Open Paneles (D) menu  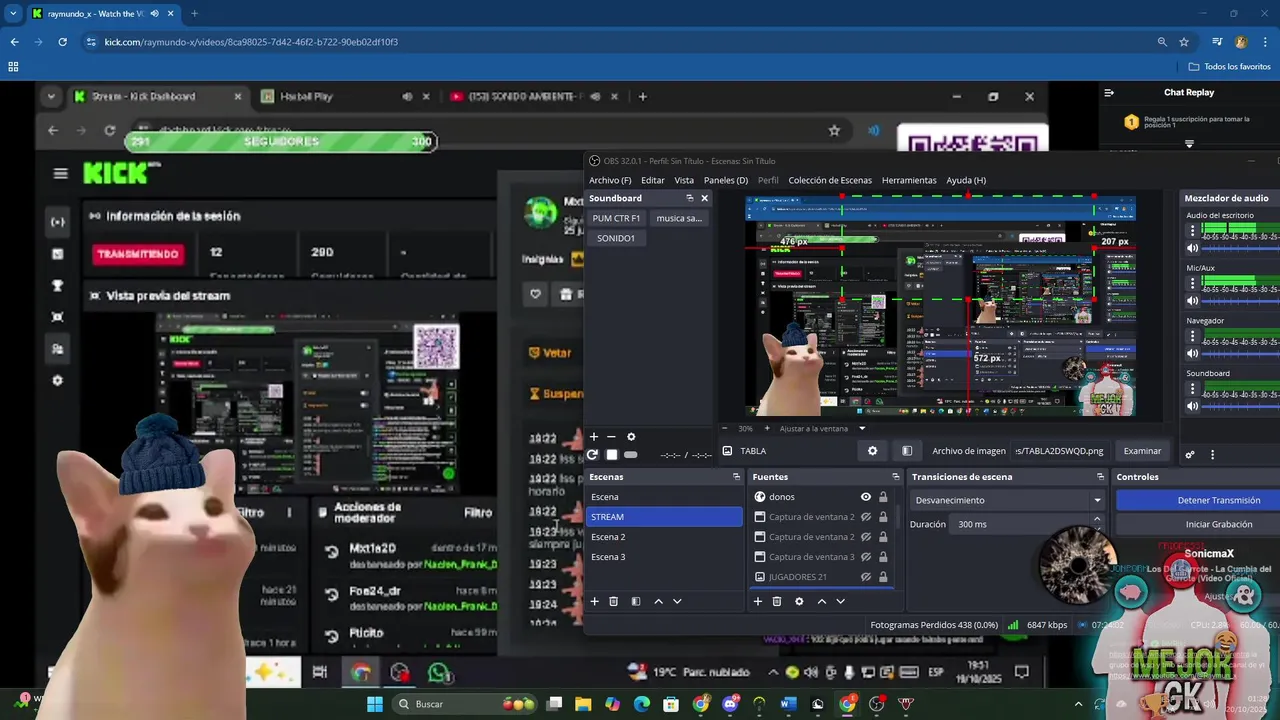click(x=726, y=181)
